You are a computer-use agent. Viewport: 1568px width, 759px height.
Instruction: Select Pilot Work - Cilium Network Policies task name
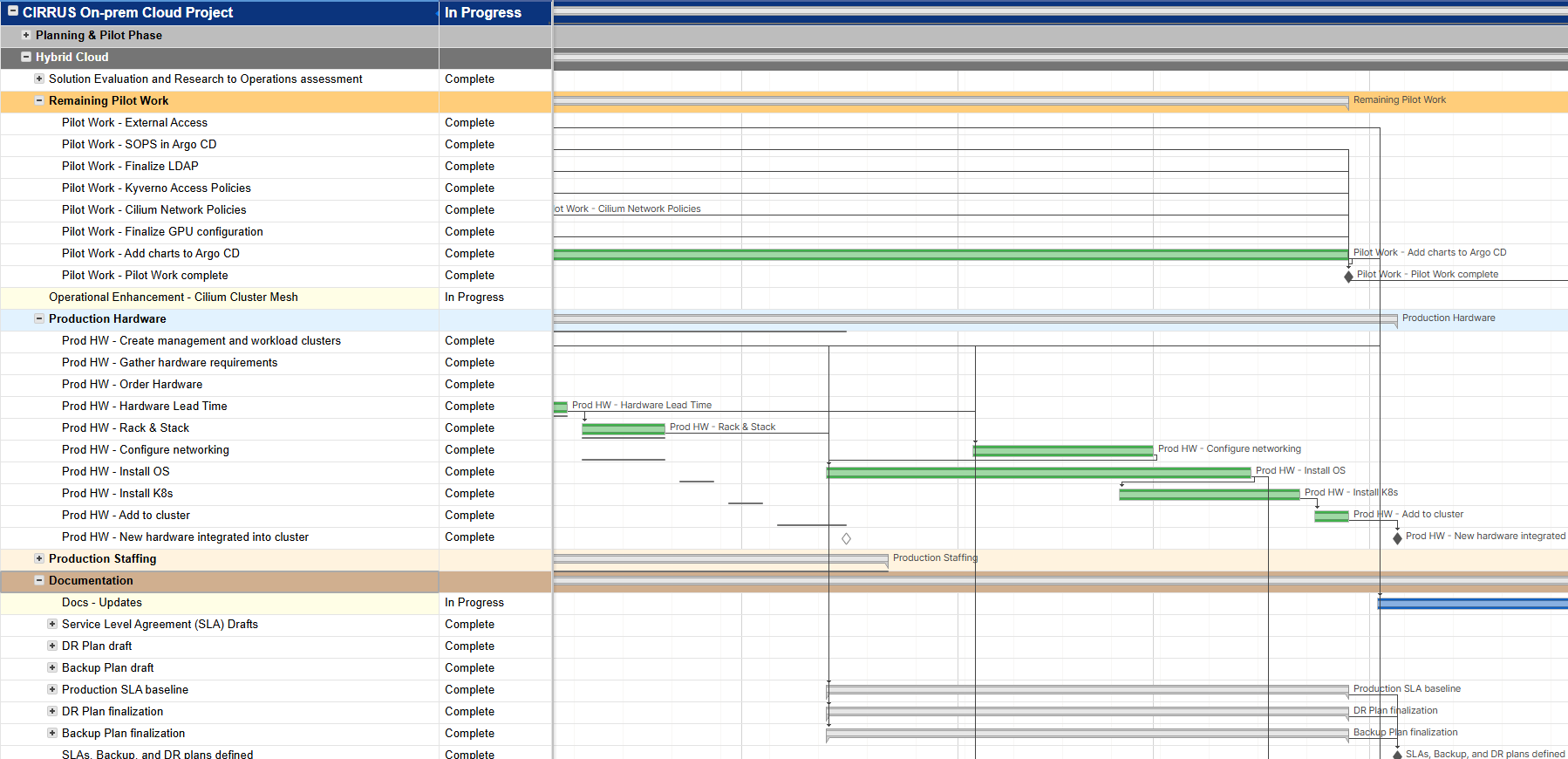(153, 210)
